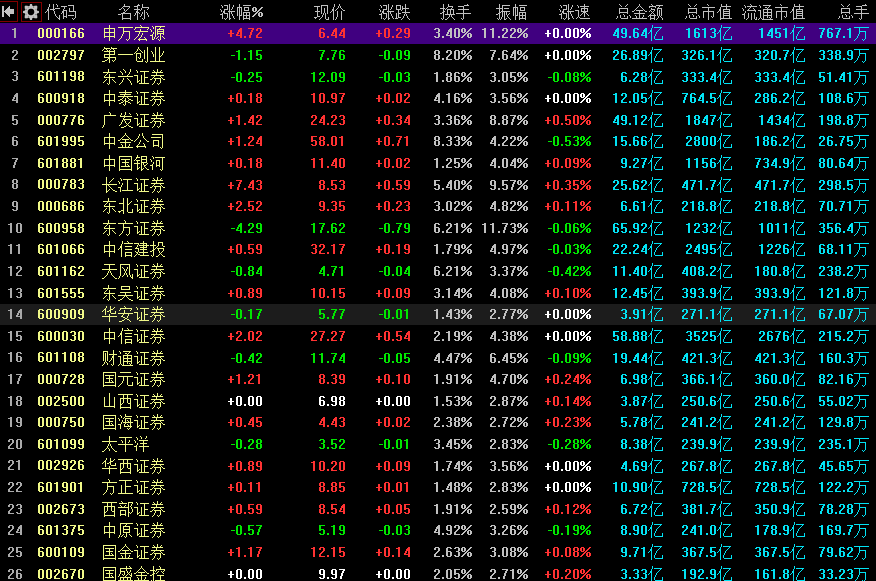Click stock code 600030
Image resolution: width=876 pixels, height=581 pixels.
[61, 336]
